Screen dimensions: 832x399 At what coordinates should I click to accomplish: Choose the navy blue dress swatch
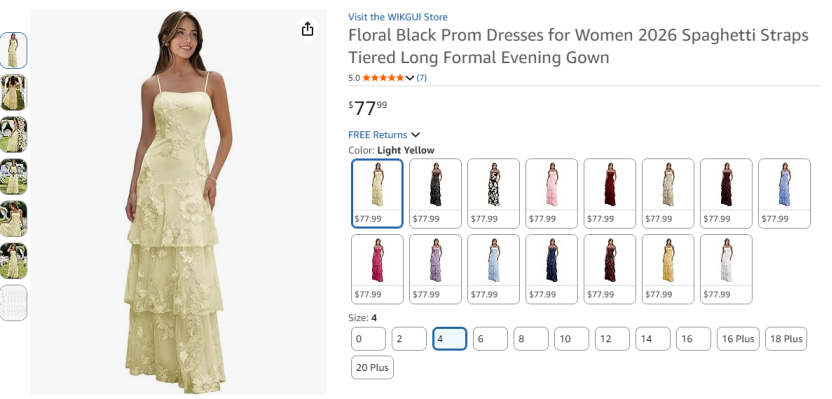pyautogui.click(x=551, y=269)
